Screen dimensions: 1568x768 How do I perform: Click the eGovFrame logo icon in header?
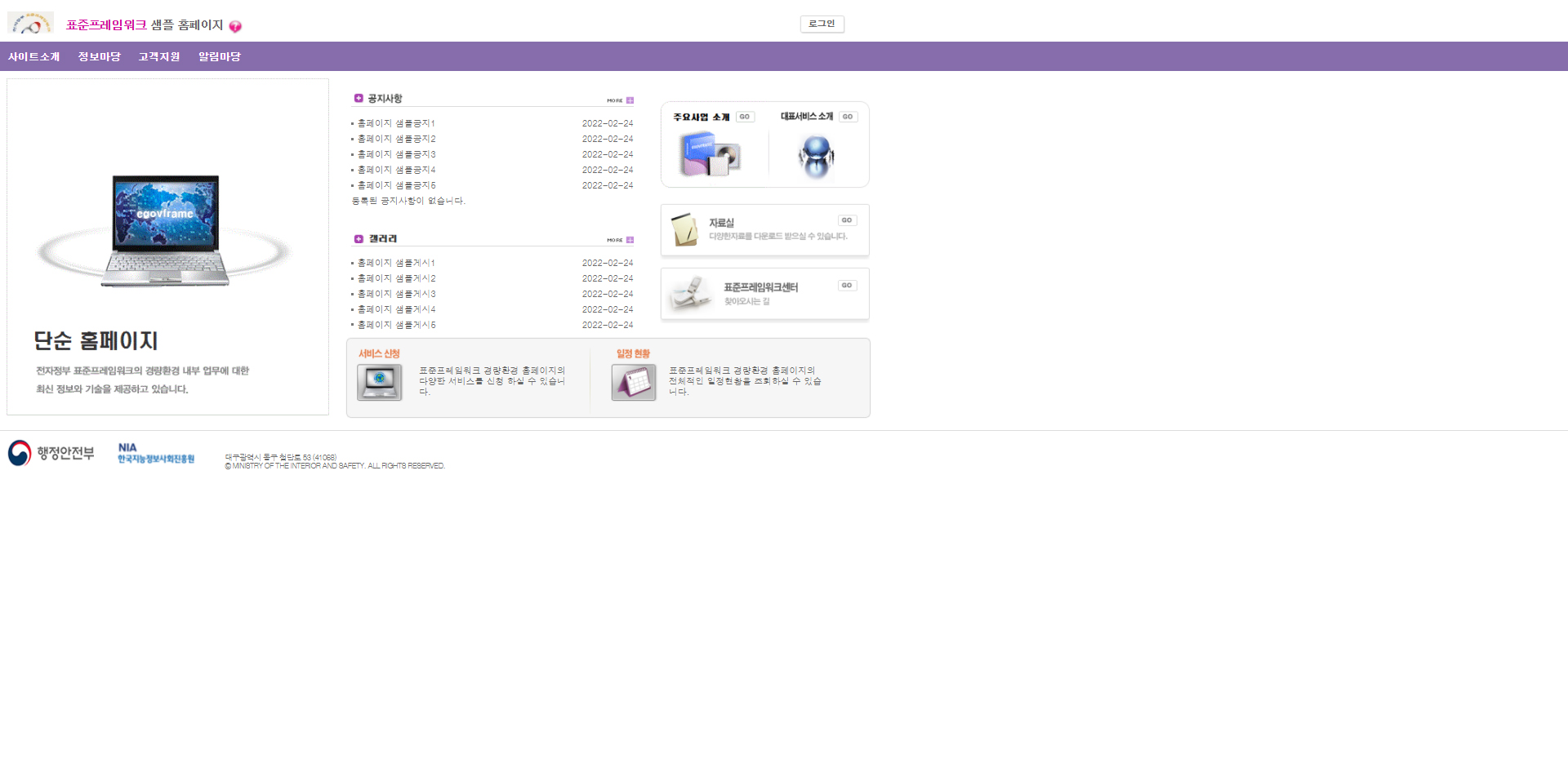[30, 24]
